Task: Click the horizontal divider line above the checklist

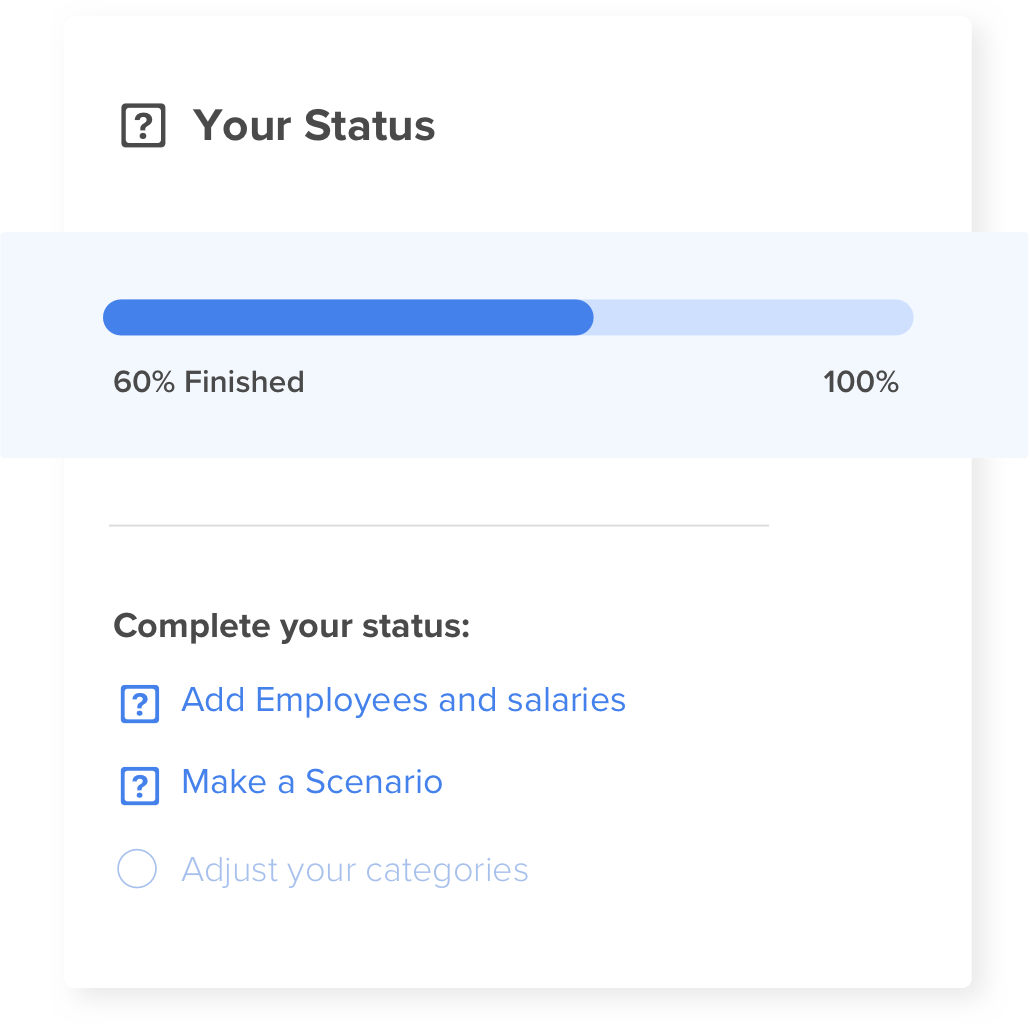Action: (x=438, y=525)
